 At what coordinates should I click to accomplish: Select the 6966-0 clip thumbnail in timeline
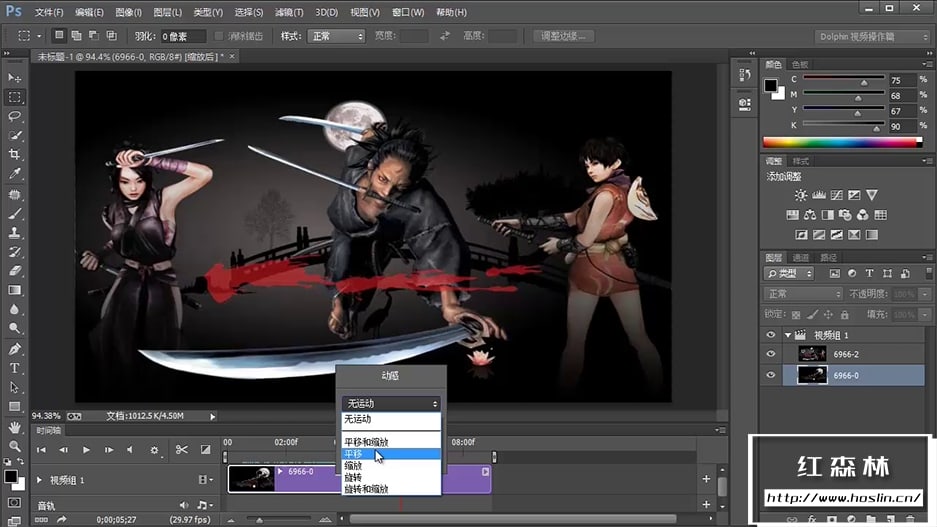pyautogui.click(x=252, y=479)
